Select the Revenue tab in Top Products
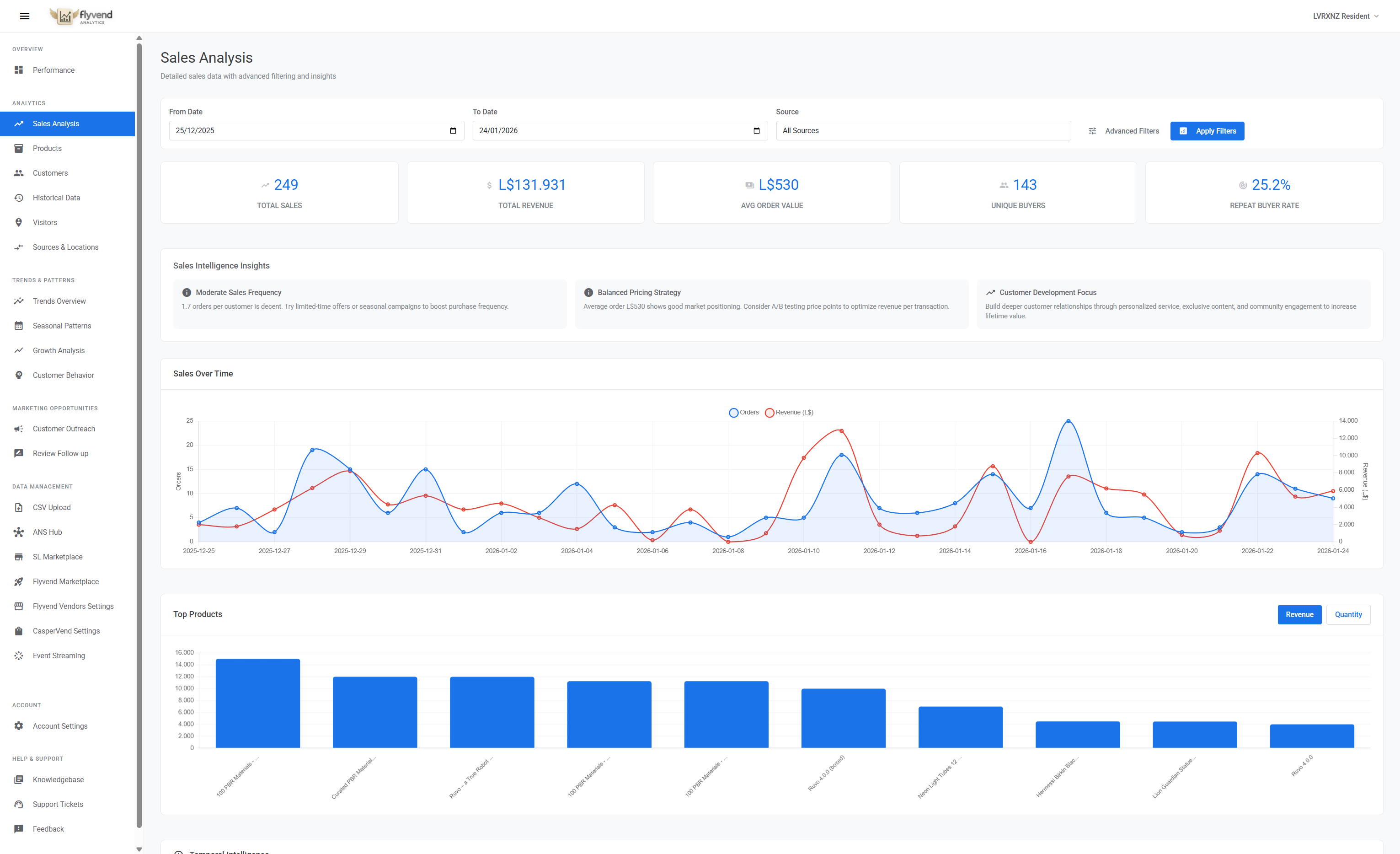This screenshot has height=854, width=1400. pyautogui.click(x=1299, y=614)
